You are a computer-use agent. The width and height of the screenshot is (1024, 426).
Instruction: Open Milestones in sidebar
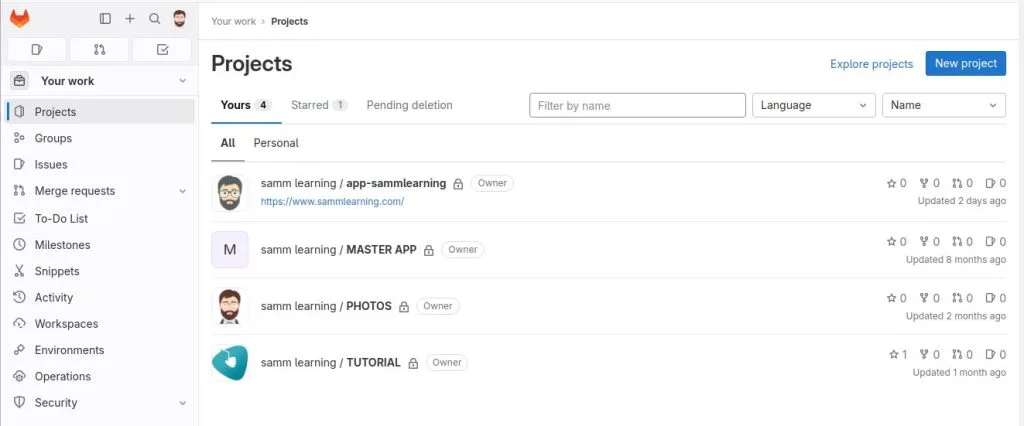pos(101,244)
